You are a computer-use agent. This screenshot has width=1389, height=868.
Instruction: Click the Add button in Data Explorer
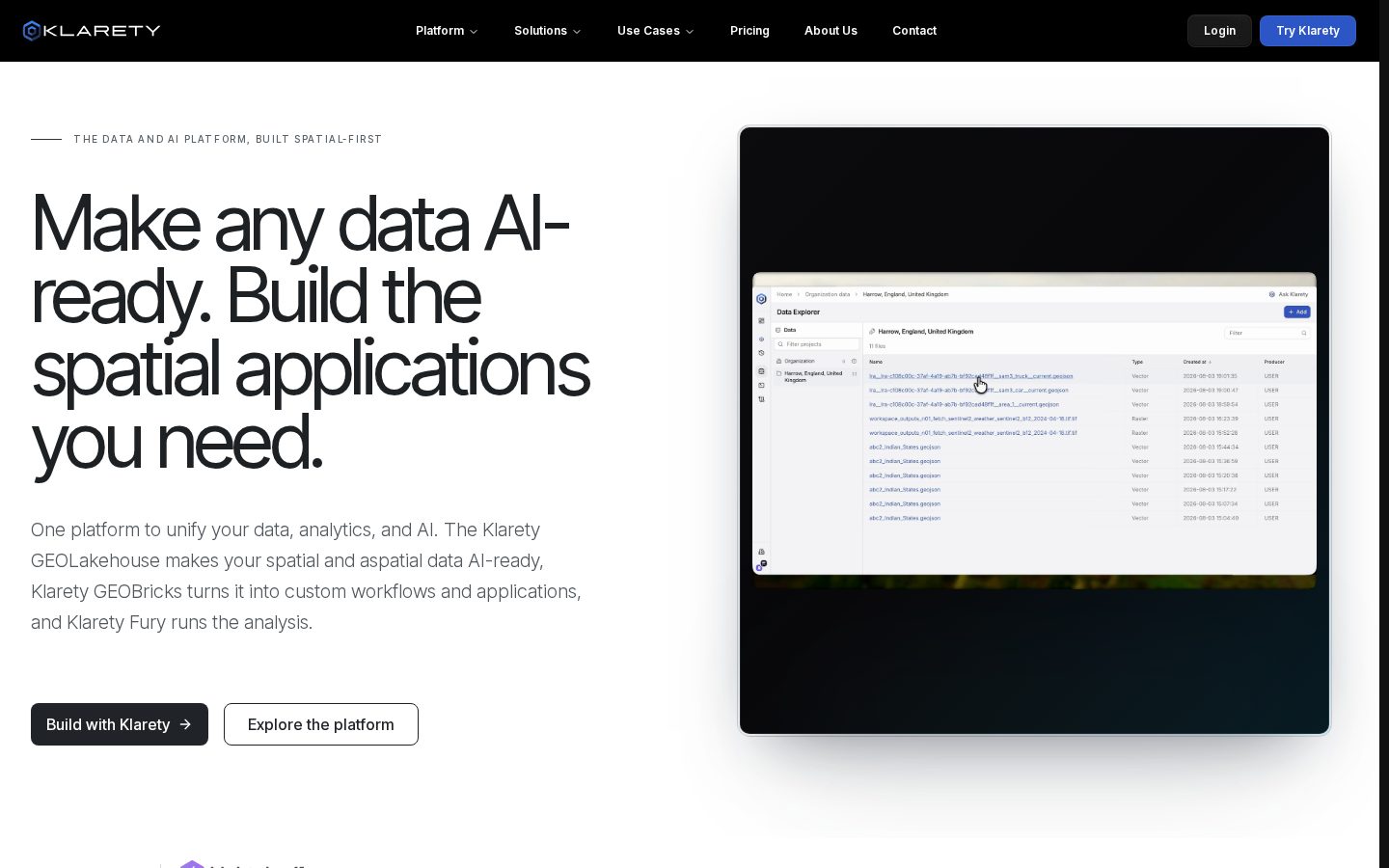(x=1297, y=312)
